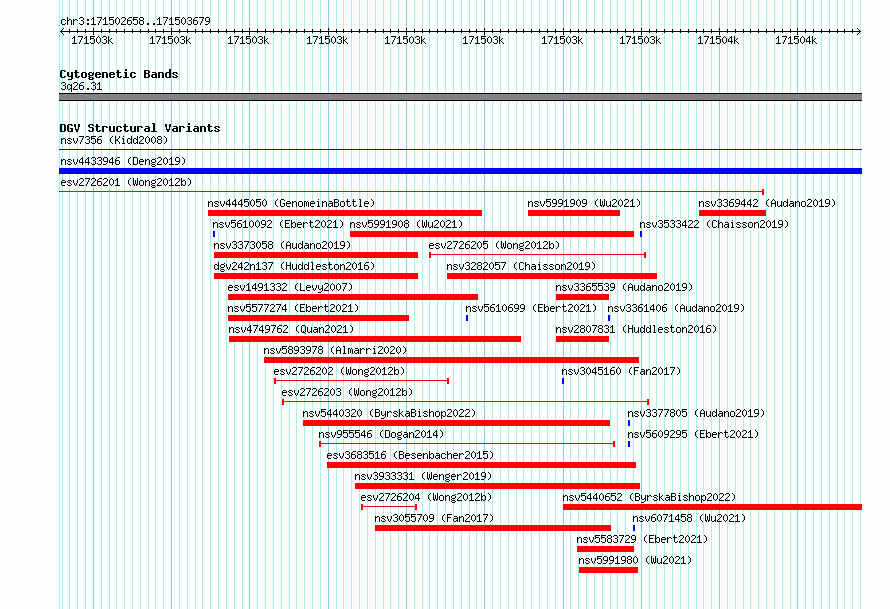Select esv1491332 (Levy2007) label
The height and width of the screenshot is (609, 890).
point(290,287)
